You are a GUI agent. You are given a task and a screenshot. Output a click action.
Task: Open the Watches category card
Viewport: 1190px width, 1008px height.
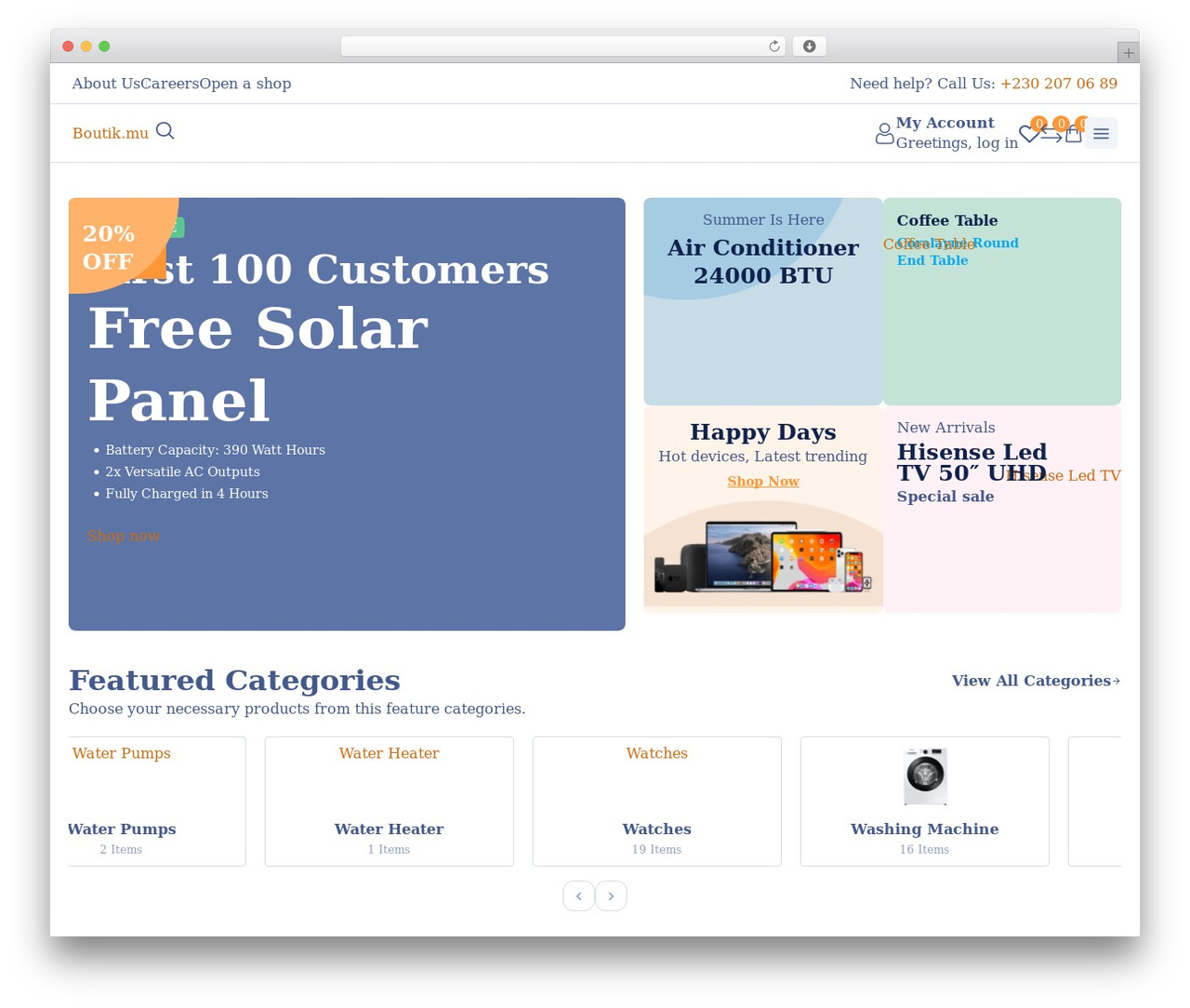point(657,802)
